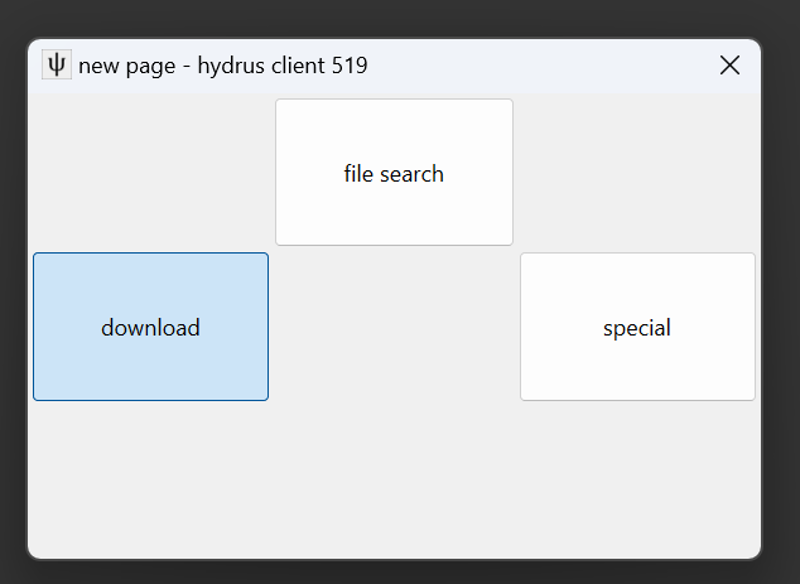
Task: Click the hydrus psi logo icon
Action: 57,65
